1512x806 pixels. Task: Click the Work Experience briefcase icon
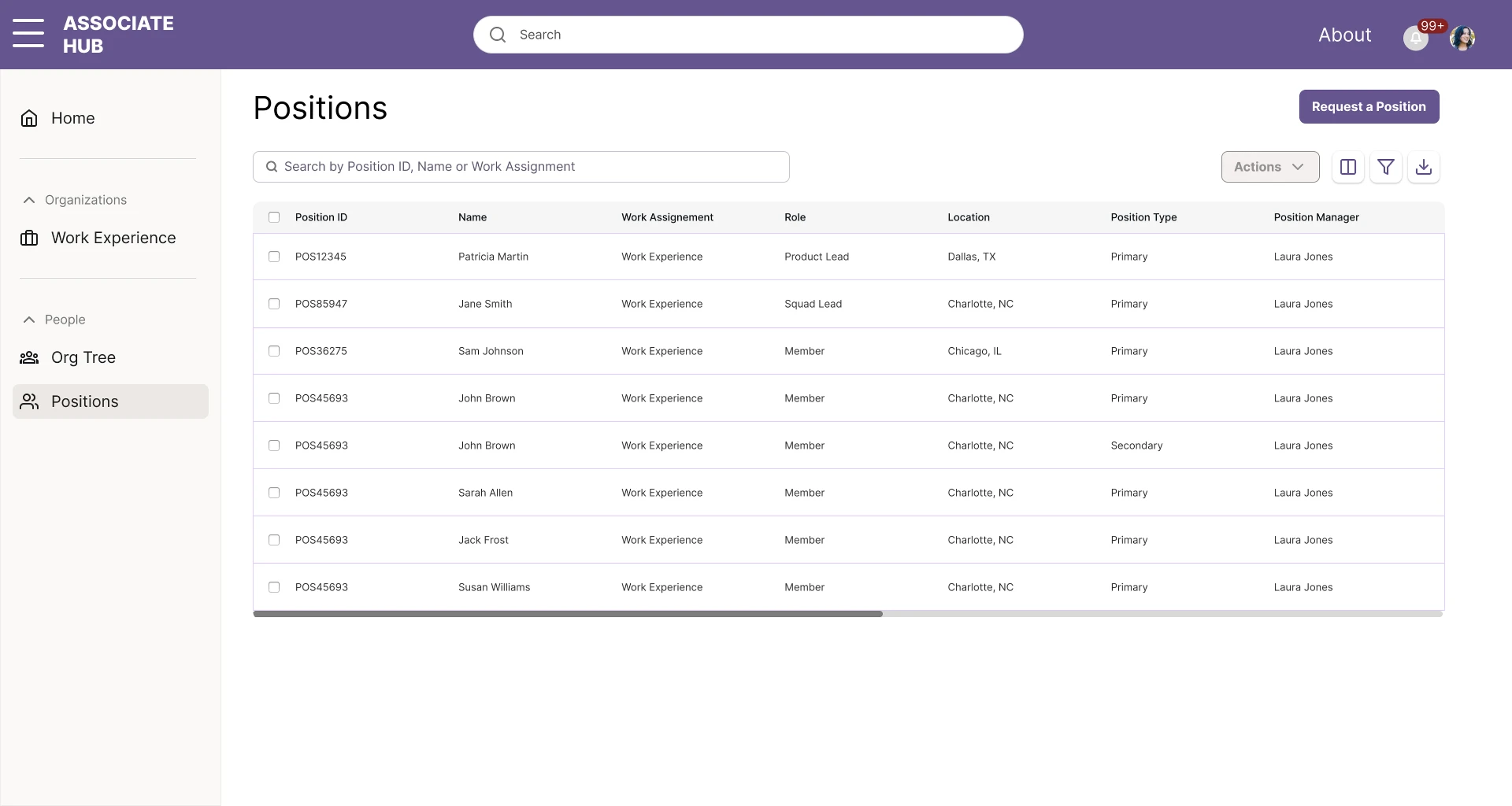pyautogui.click(x=29, y=238)
